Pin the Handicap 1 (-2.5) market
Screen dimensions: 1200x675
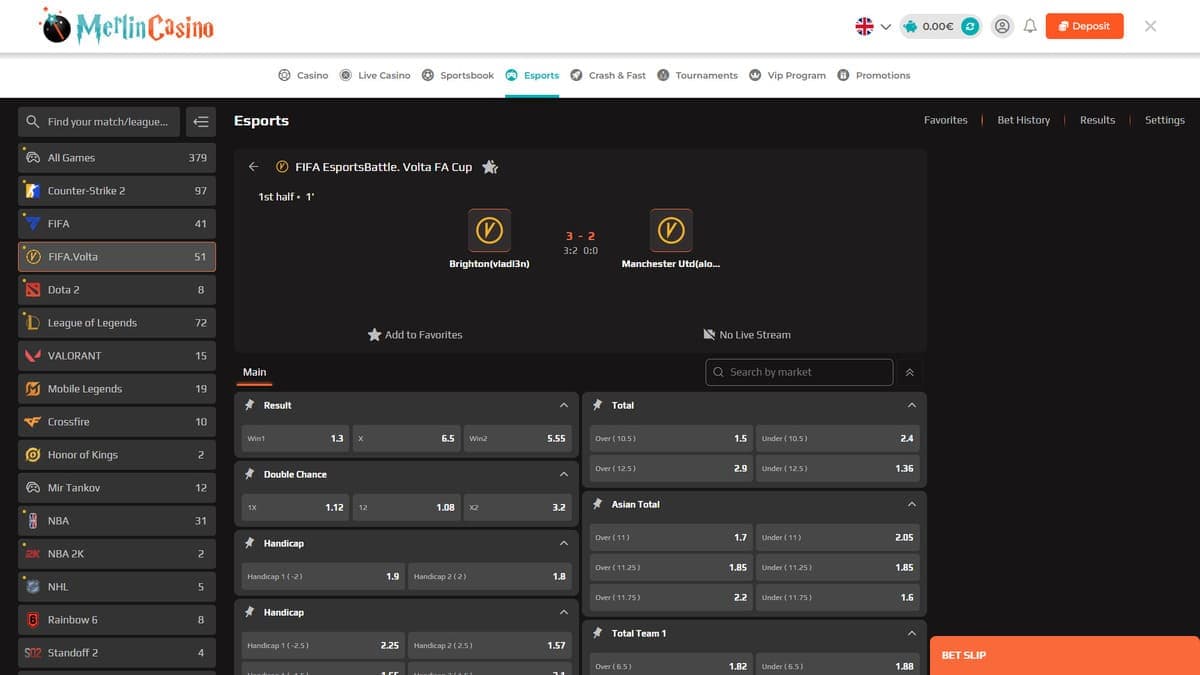250,612
